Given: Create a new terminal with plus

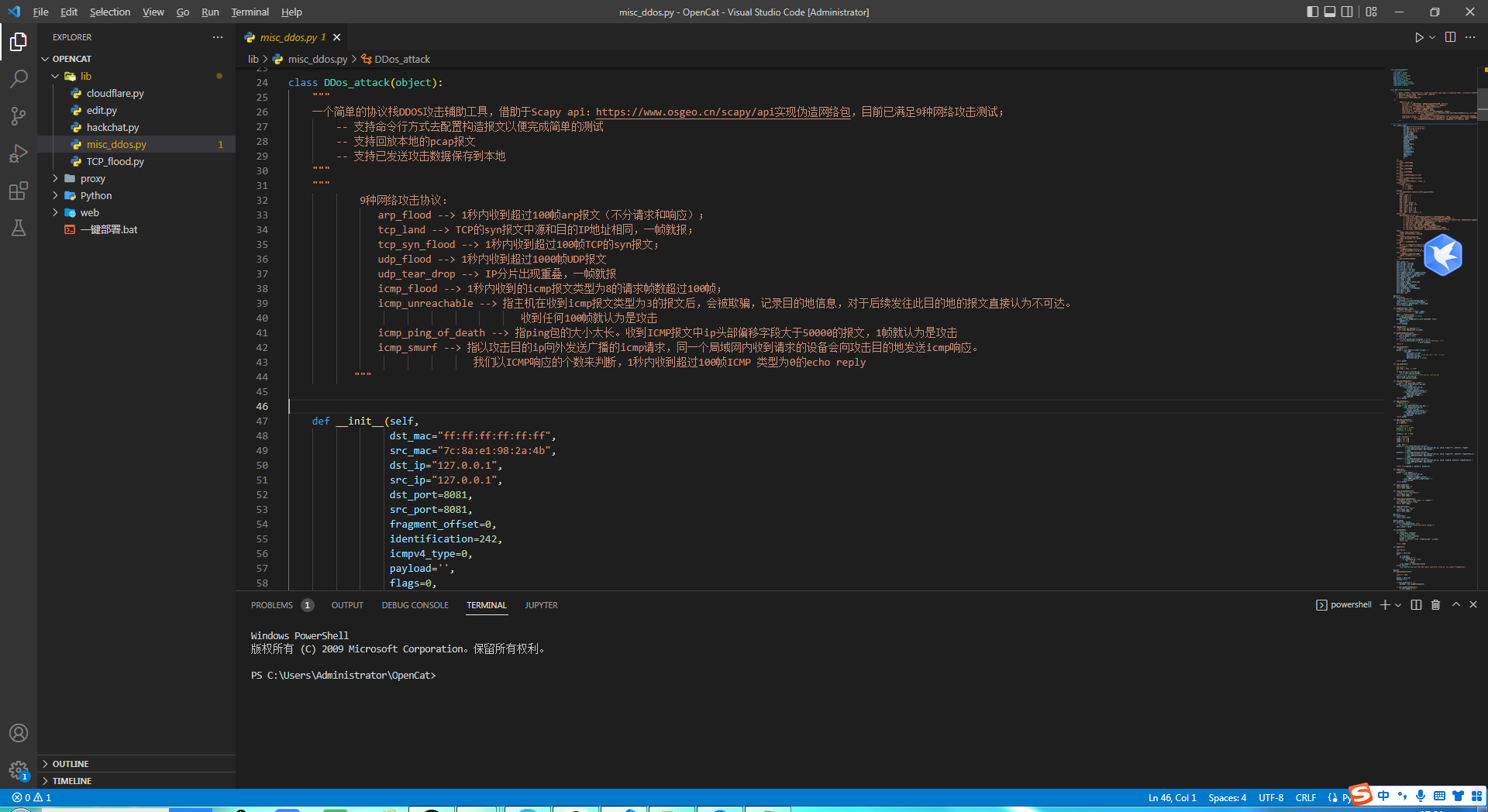Looking at the screenshot, I should point(1385,605).
